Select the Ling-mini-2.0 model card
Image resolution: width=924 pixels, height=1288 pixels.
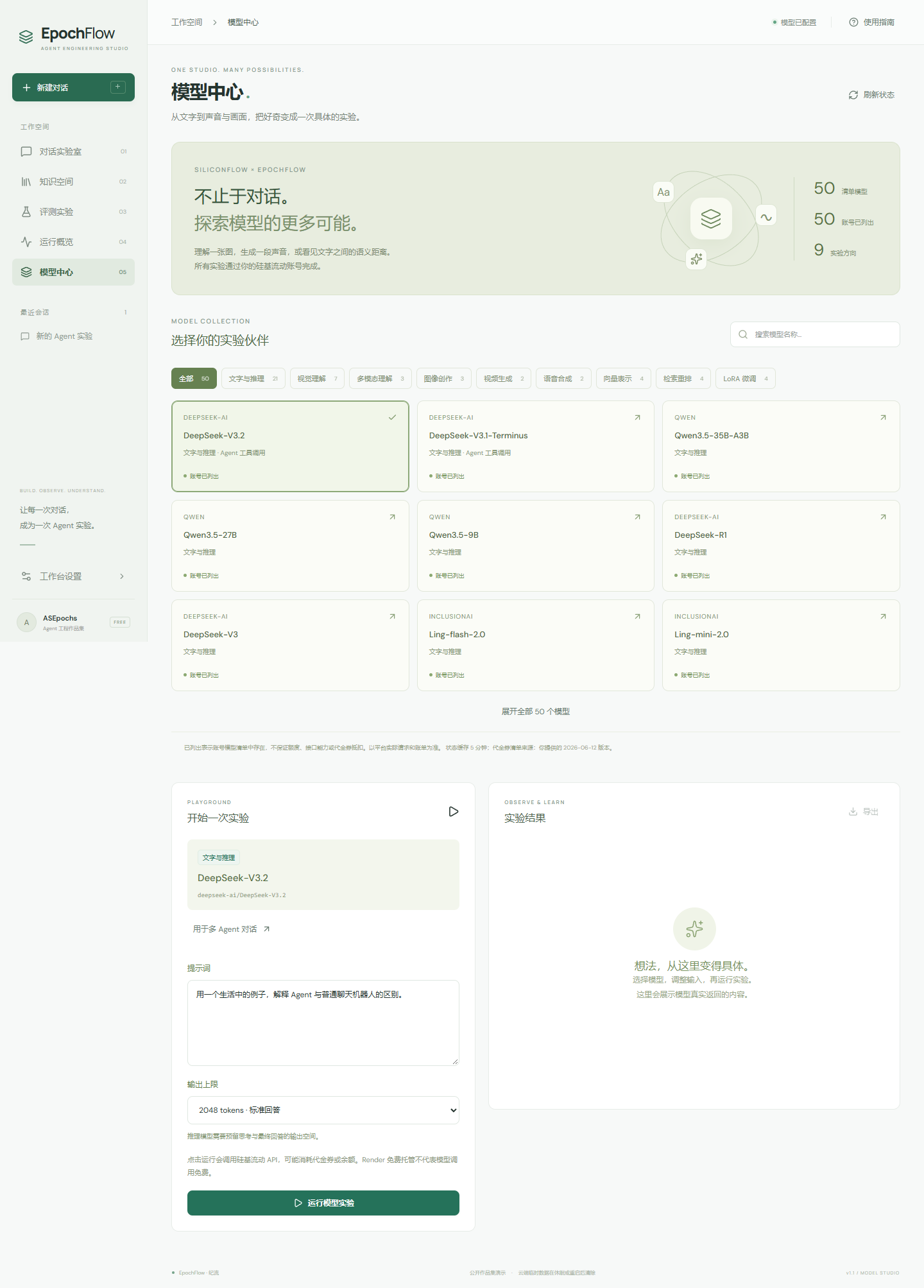coord(781,645)
